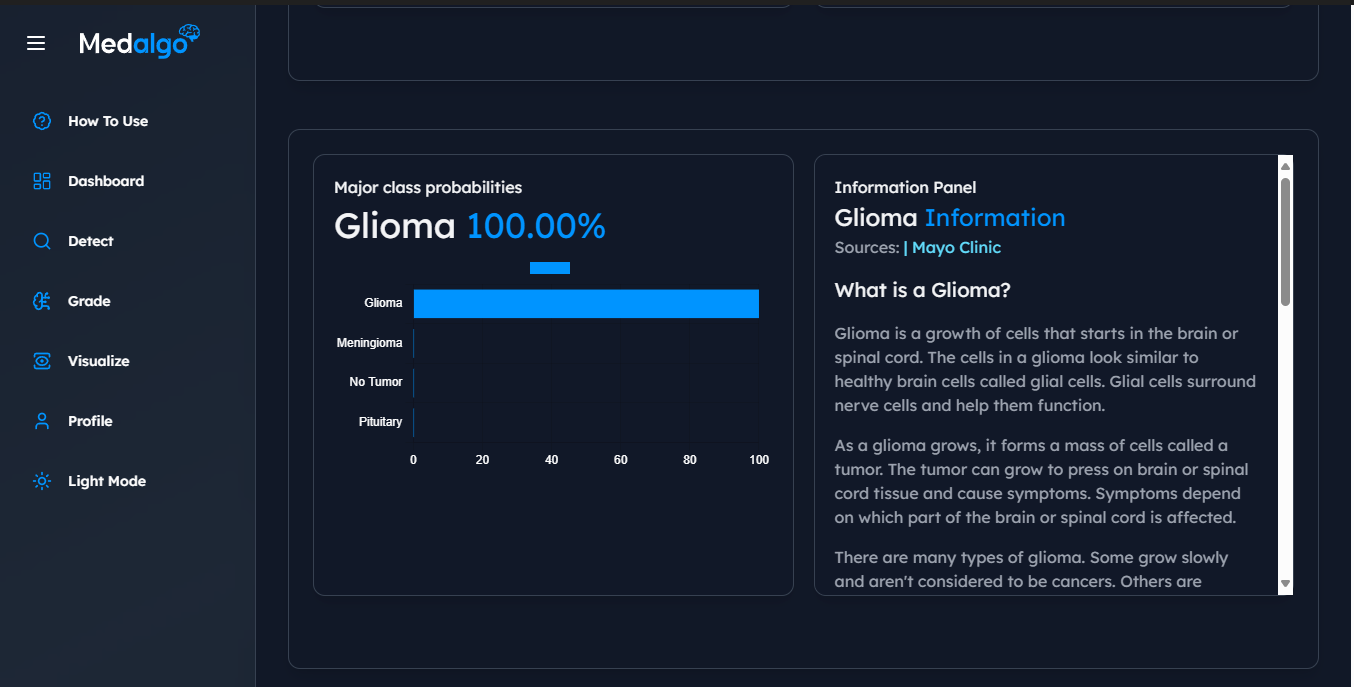Click the How To Use question icon
This screenshot has height=687, width=1354.
coord(42,121)
